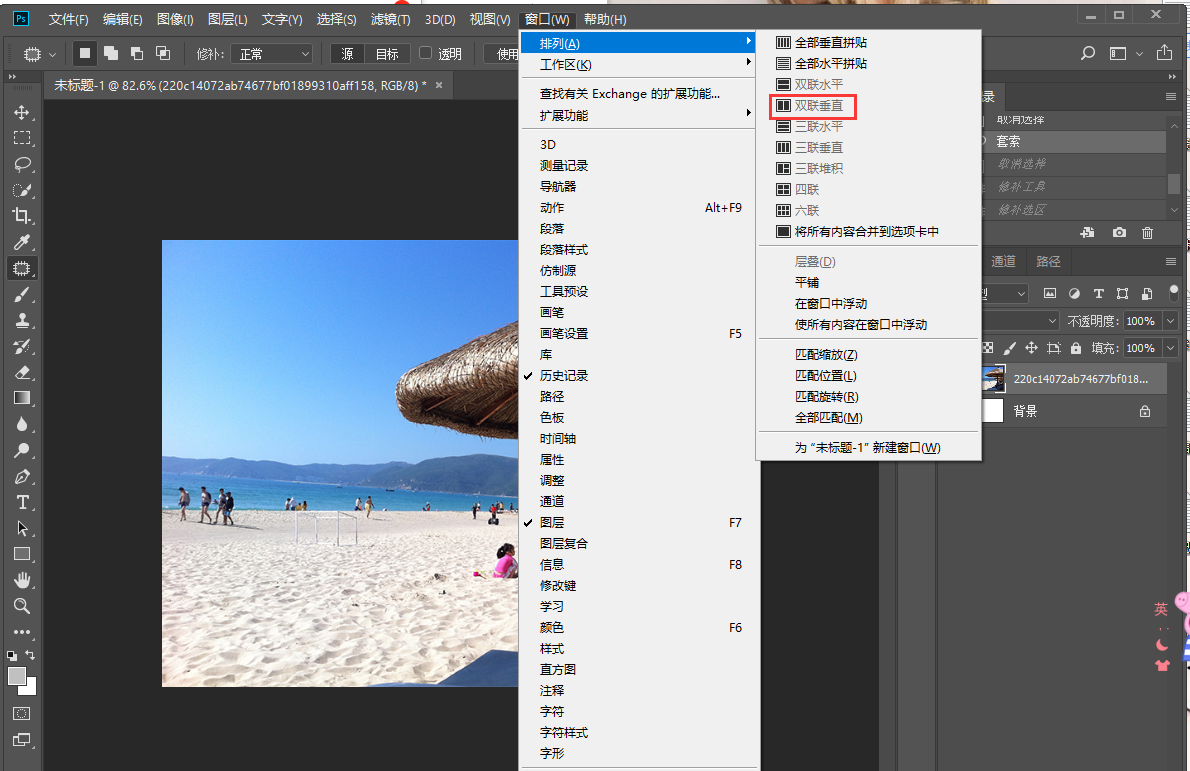Select the Horizontal Type tool

pos(22,502)
